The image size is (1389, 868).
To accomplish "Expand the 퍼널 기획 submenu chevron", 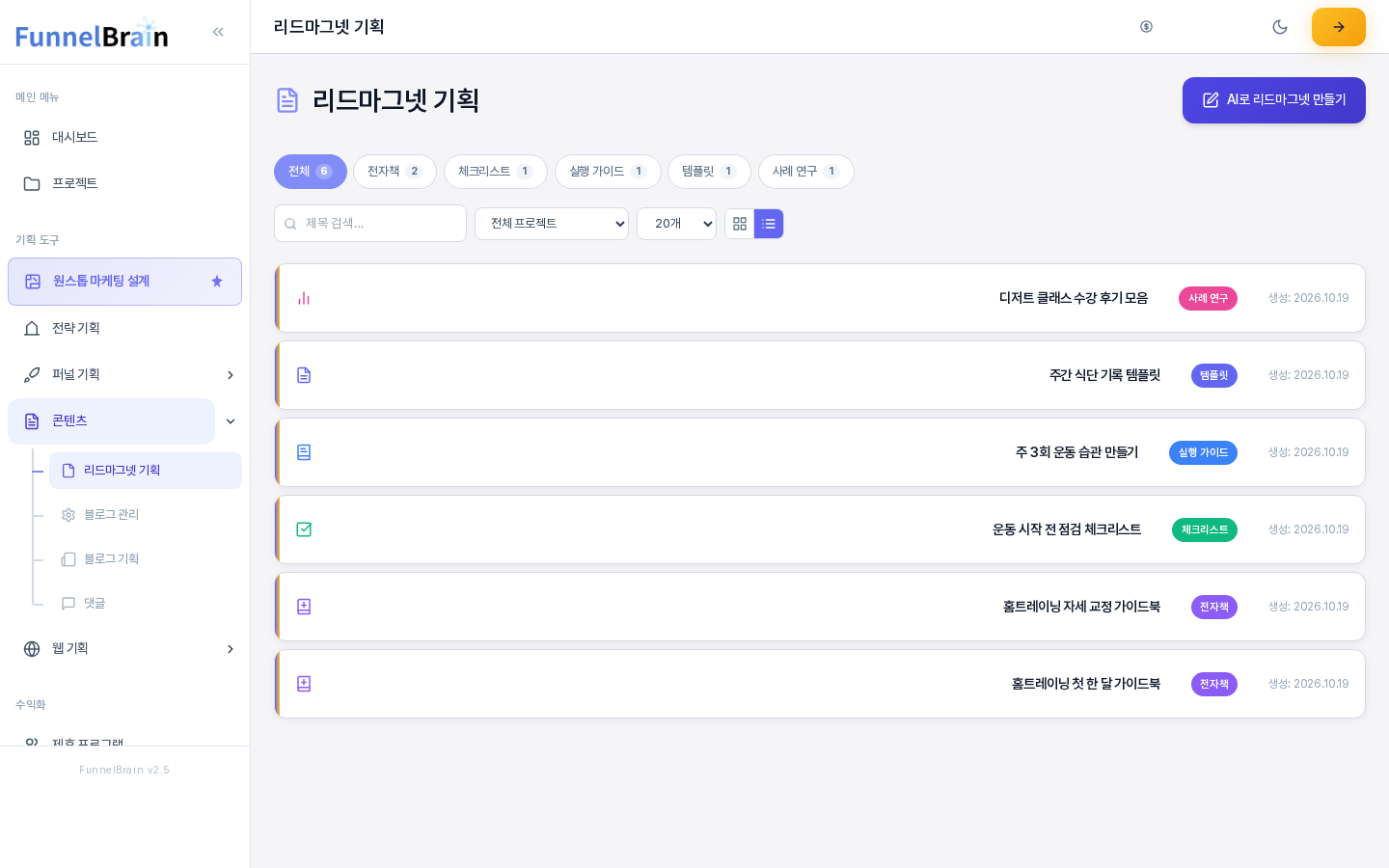I will coord(231,375).
